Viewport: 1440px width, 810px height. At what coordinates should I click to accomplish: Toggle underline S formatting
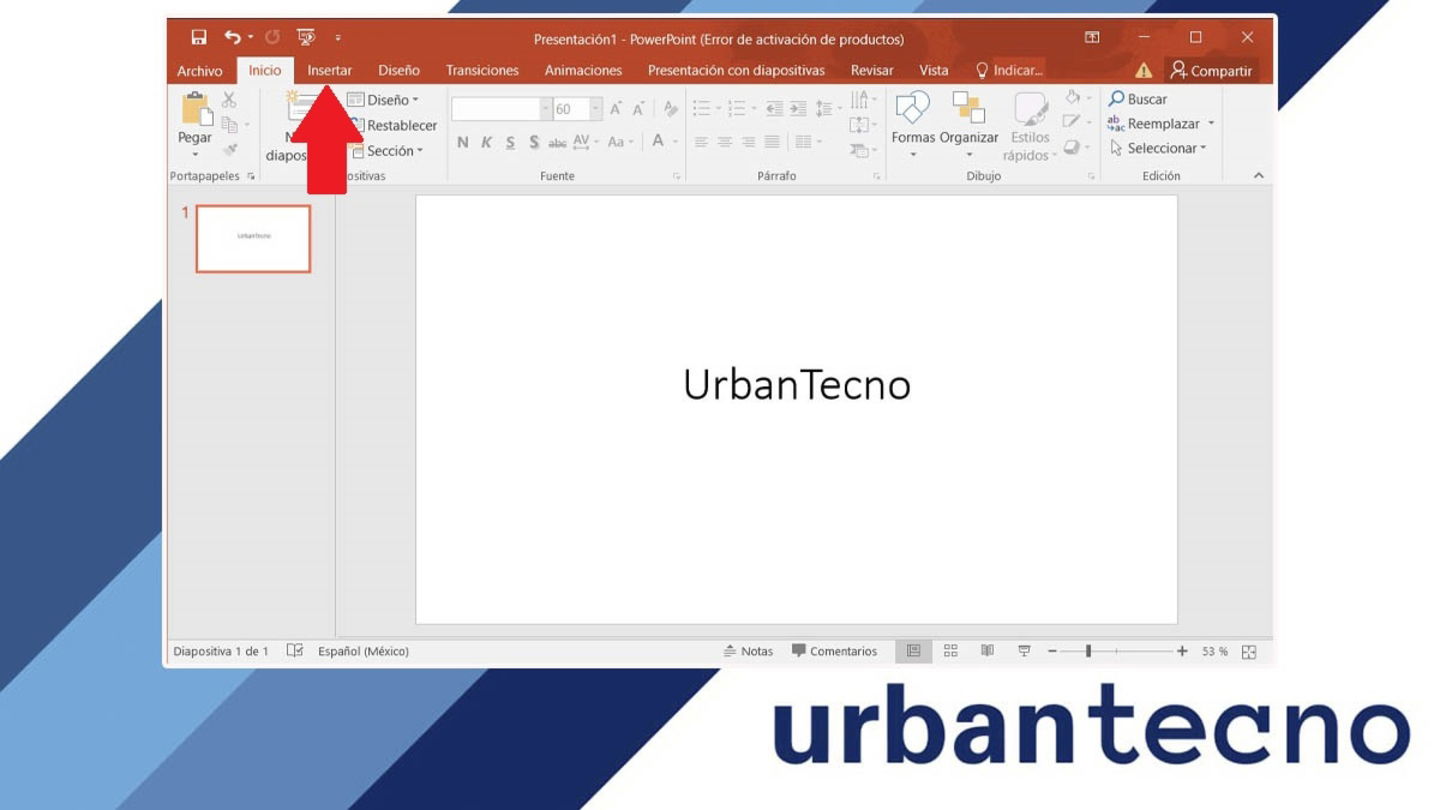pos(510,142)
